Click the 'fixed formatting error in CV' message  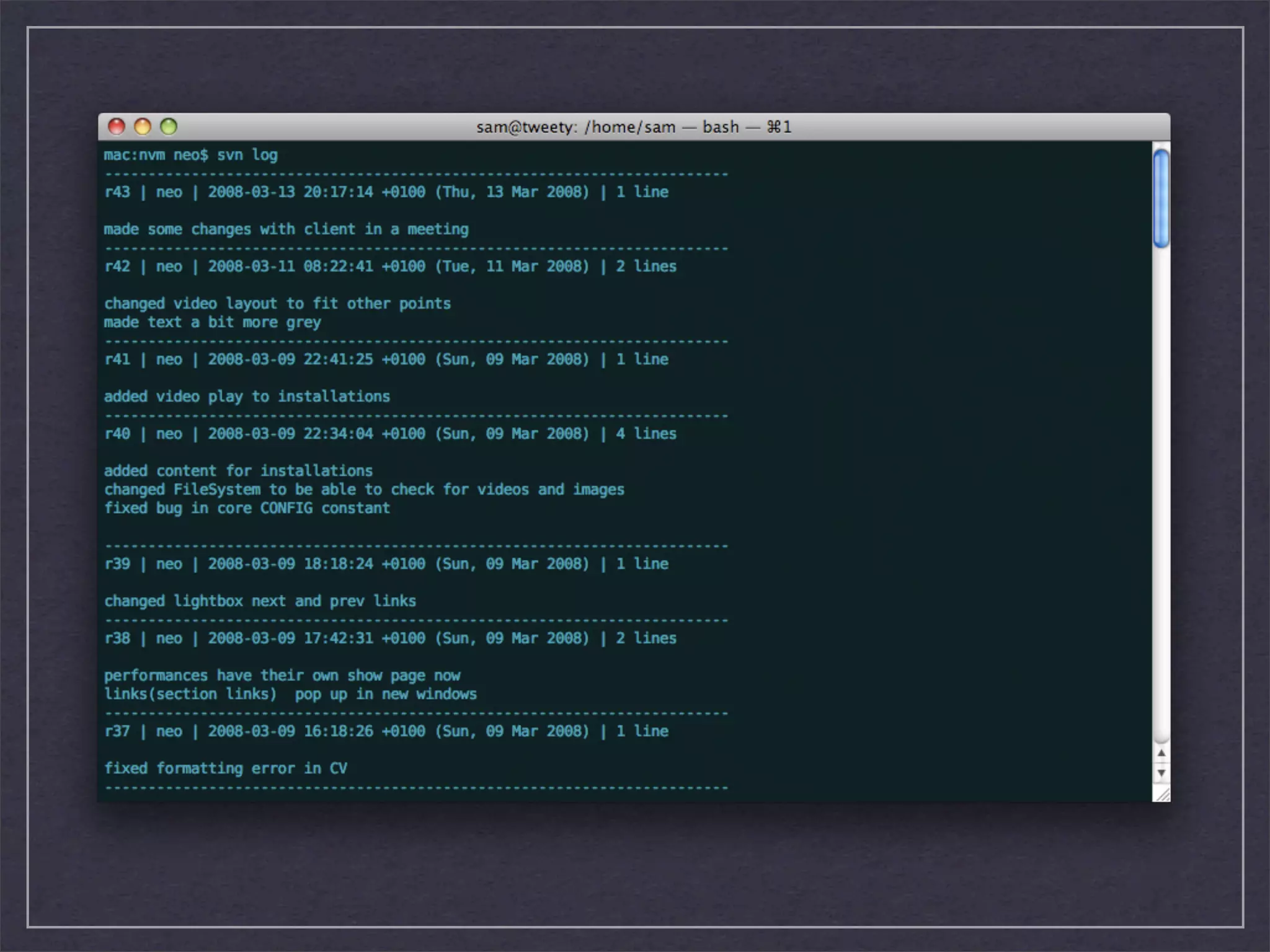[225, 769]
